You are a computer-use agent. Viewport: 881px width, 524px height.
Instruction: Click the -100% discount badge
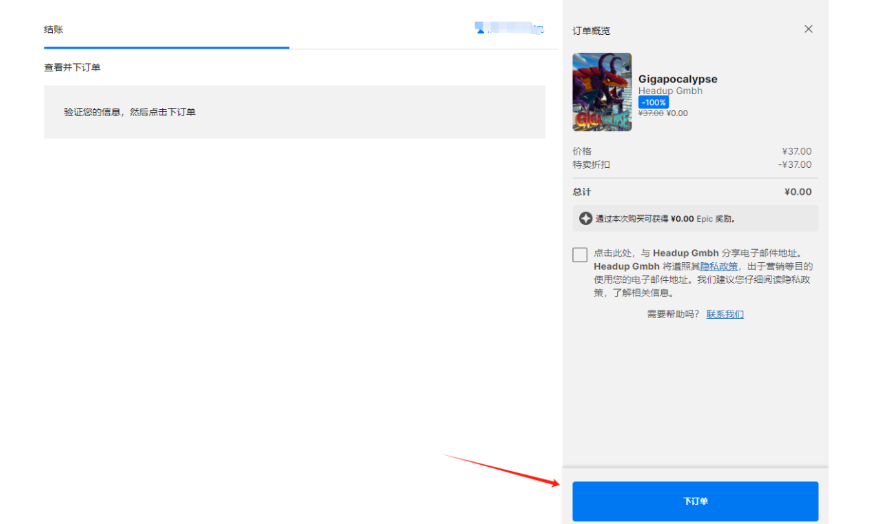point(653,102)
